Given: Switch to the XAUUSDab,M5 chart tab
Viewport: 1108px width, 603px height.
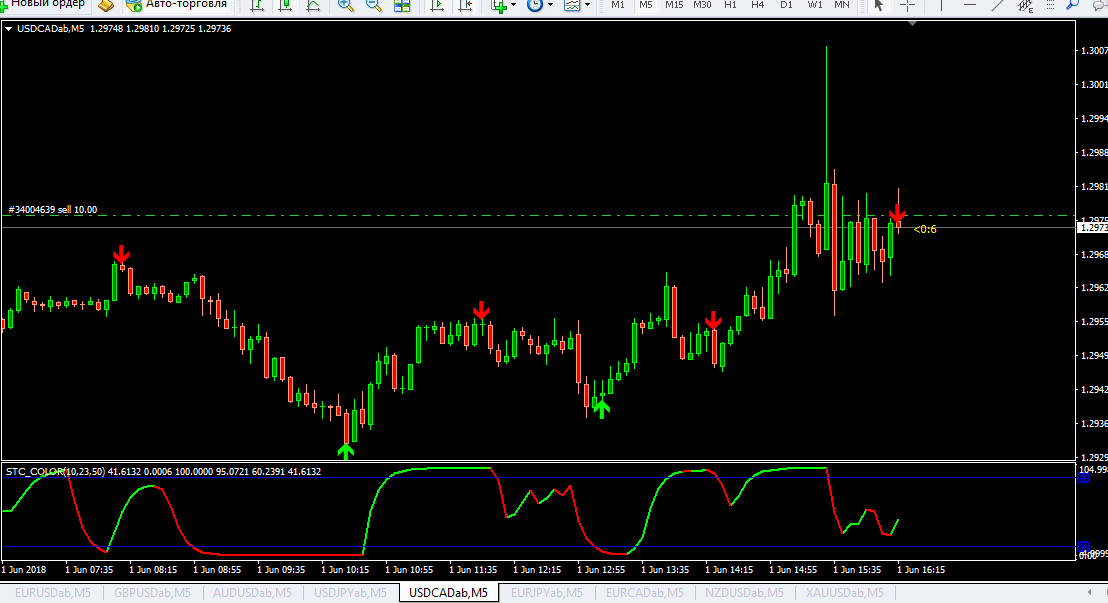Looking at the screenshot, I should (844, 592).
